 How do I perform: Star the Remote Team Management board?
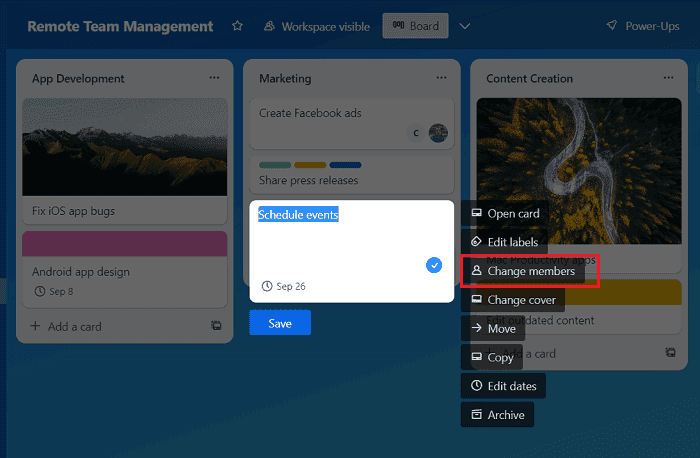[x=237, y=26]
